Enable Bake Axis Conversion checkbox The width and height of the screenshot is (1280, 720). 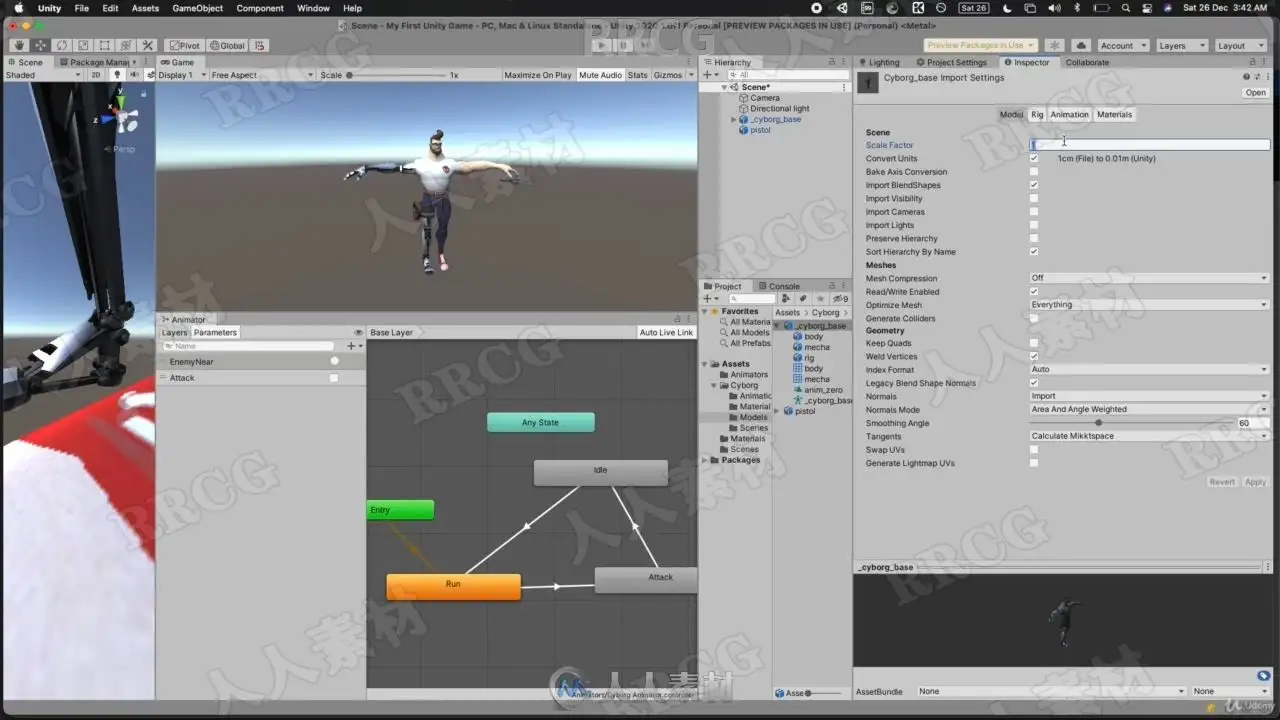pyautogui.click(x=1034, y=172)
